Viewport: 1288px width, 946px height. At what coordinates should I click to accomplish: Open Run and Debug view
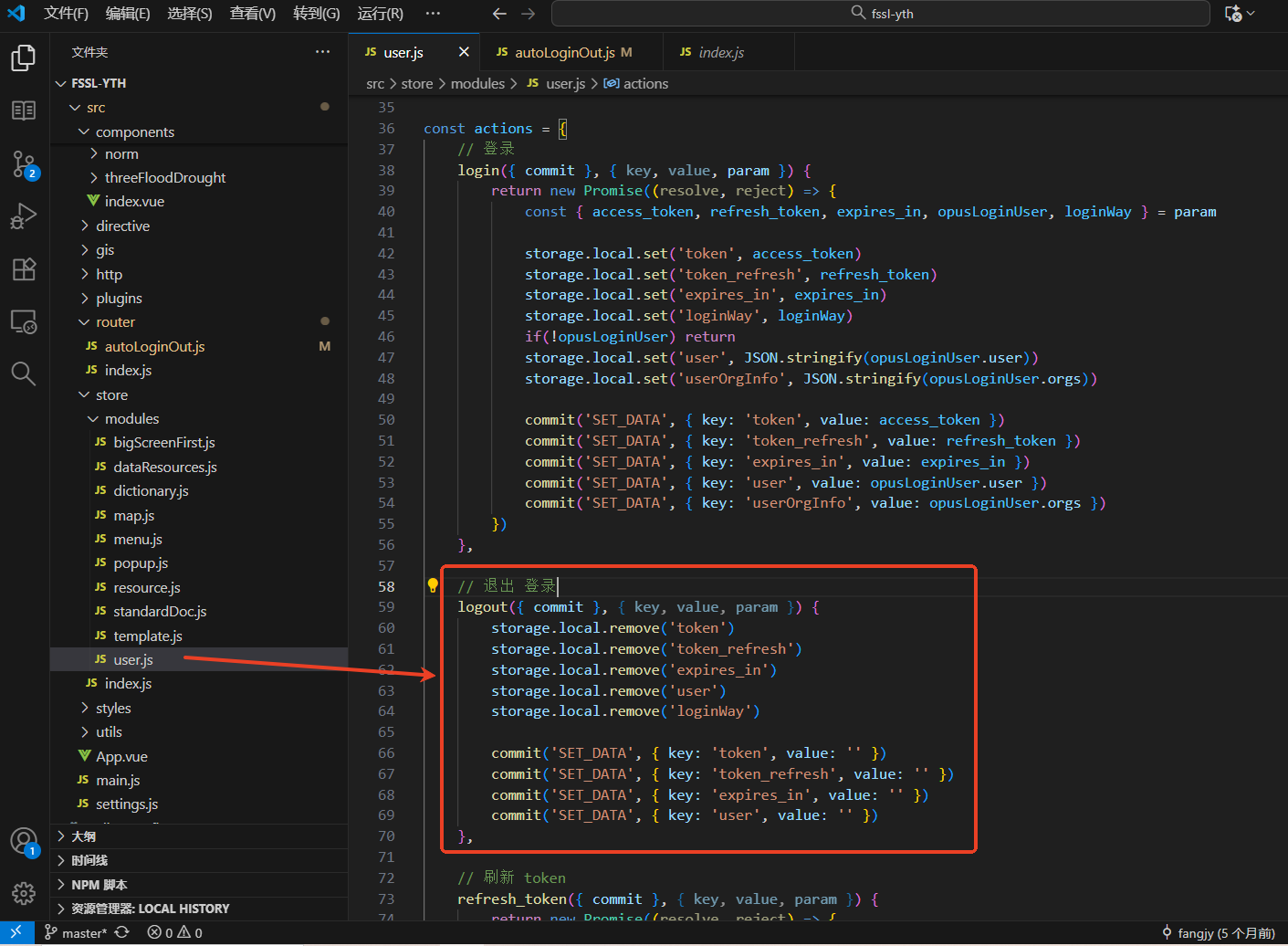[x=24, y=216]
